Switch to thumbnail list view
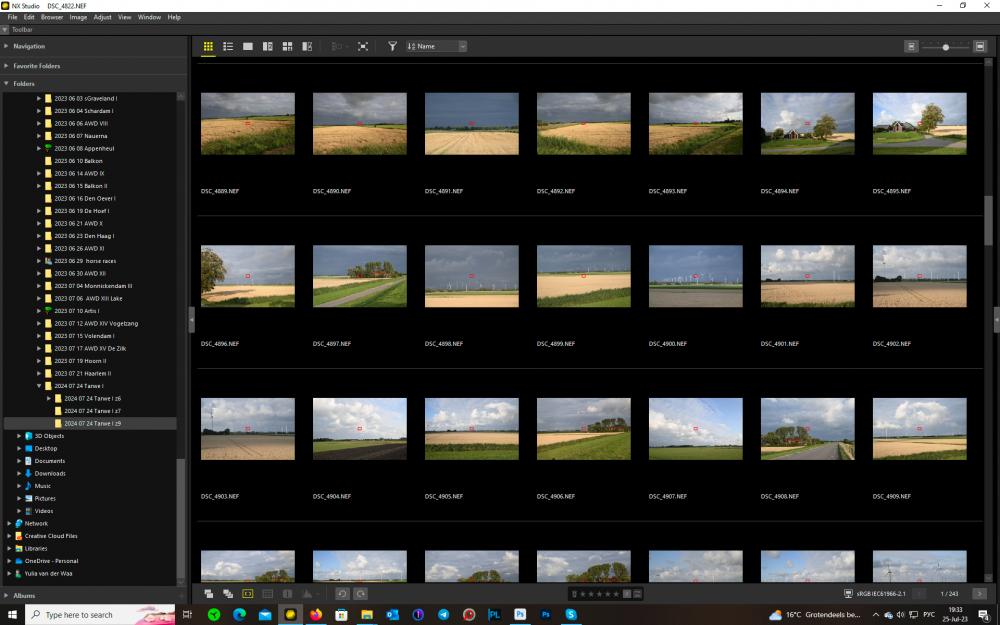Screen dimensions: 1000x625 (x=228, y=47)
